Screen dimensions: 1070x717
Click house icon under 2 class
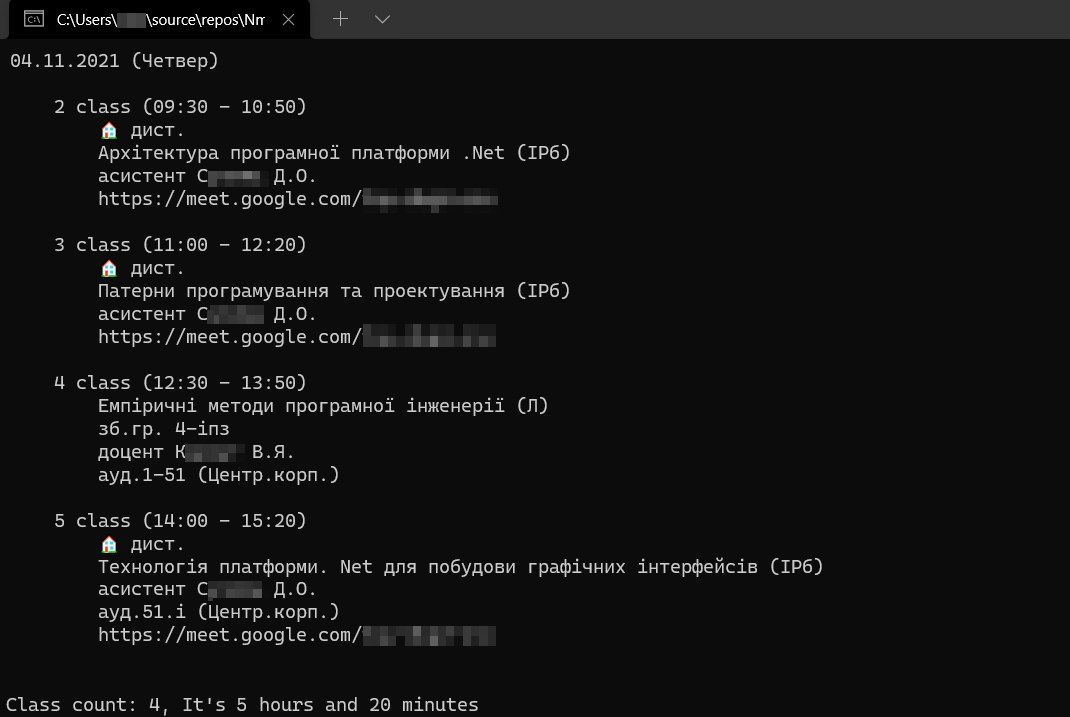click(x=109, y=130)
